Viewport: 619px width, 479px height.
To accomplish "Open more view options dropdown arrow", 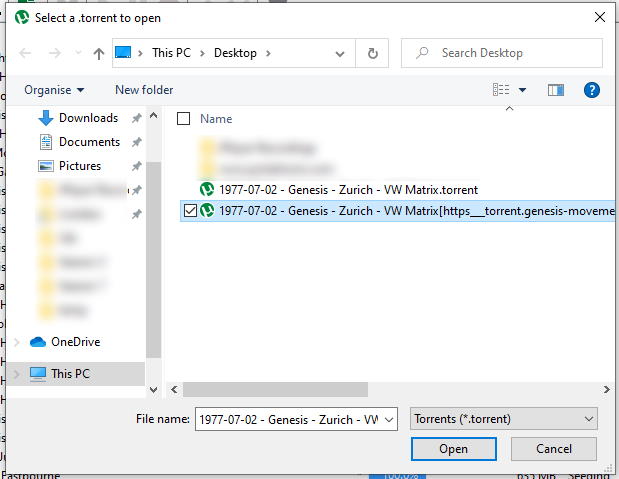I will click(522, 90).
